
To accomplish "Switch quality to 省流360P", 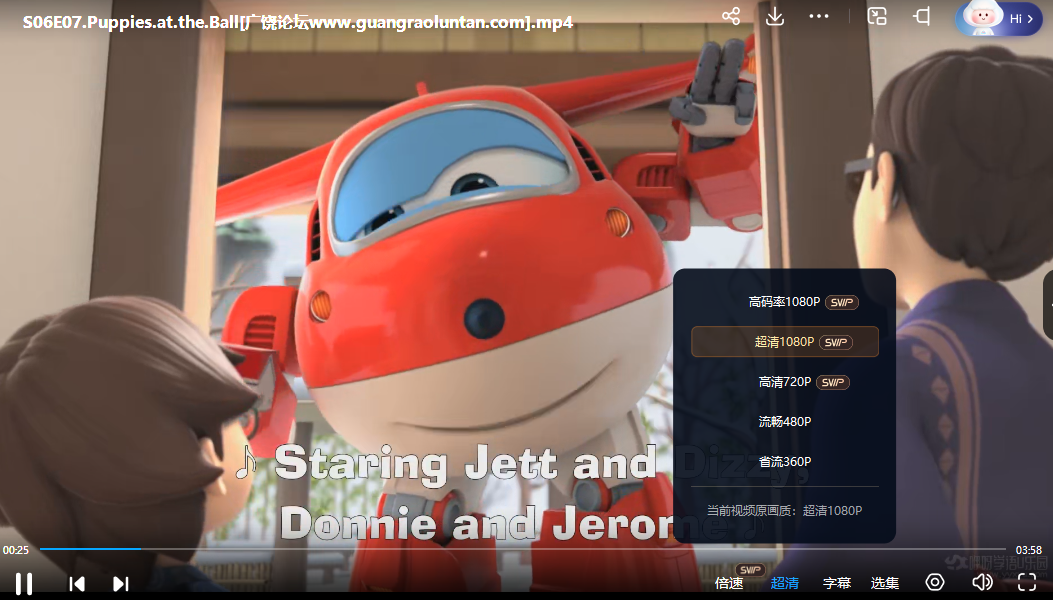I will pos(784,462).
